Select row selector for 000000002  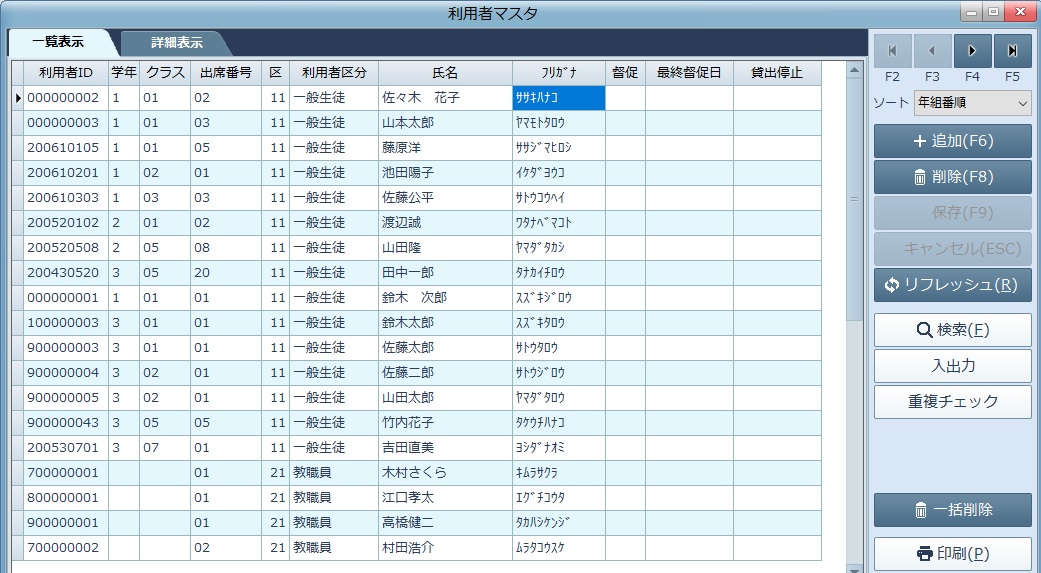coord(18,98)
